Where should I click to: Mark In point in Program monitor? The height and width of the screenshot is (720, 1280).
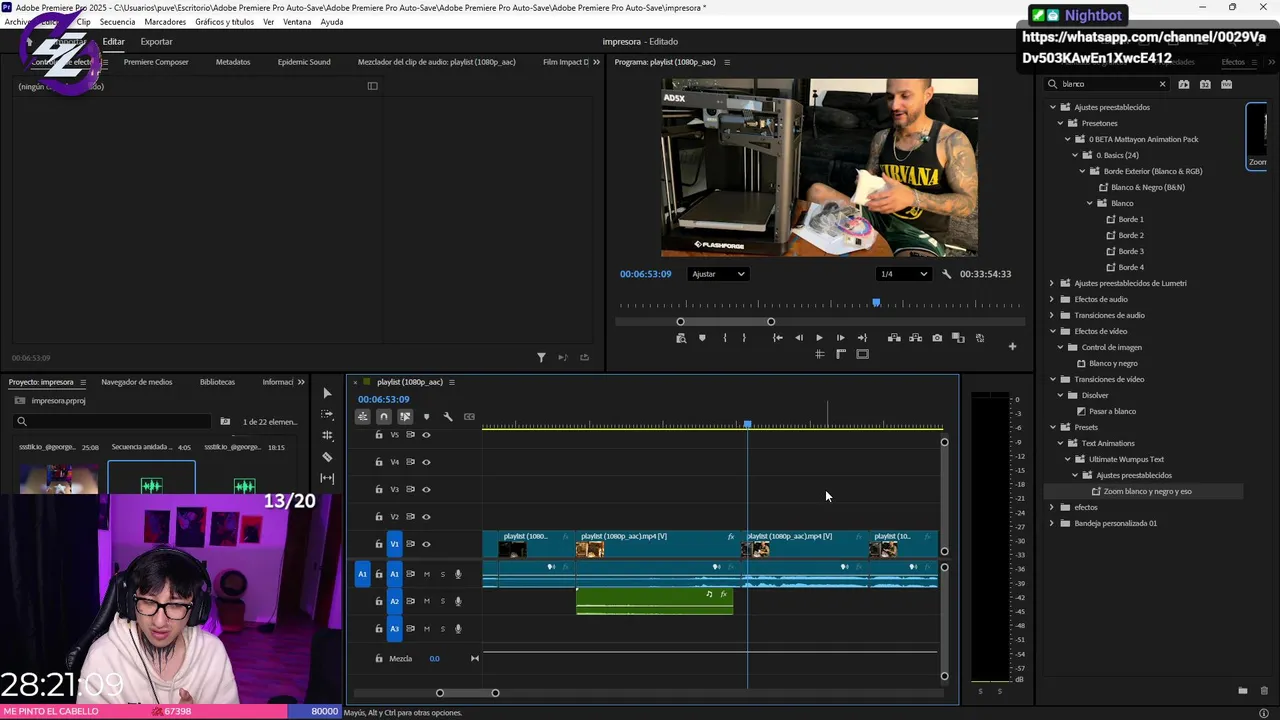724,338
